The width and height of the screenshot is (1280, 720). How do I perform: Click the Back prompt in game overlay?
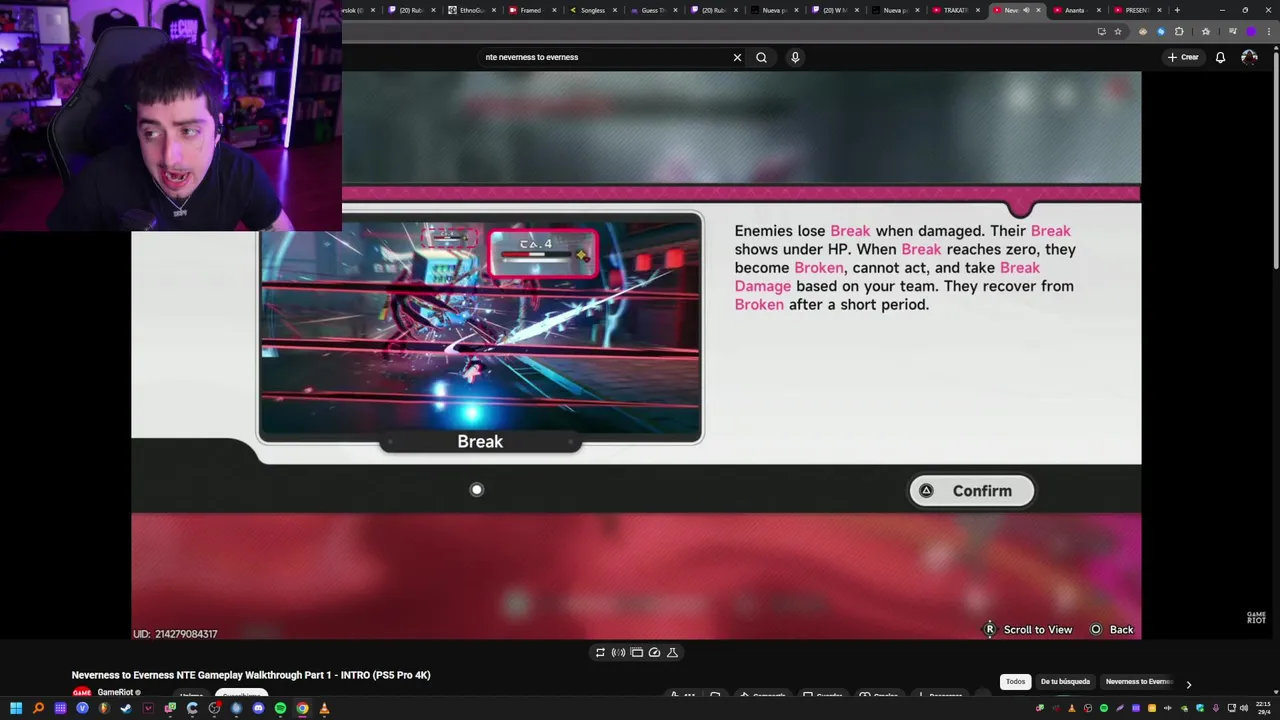click(1111, 629)
